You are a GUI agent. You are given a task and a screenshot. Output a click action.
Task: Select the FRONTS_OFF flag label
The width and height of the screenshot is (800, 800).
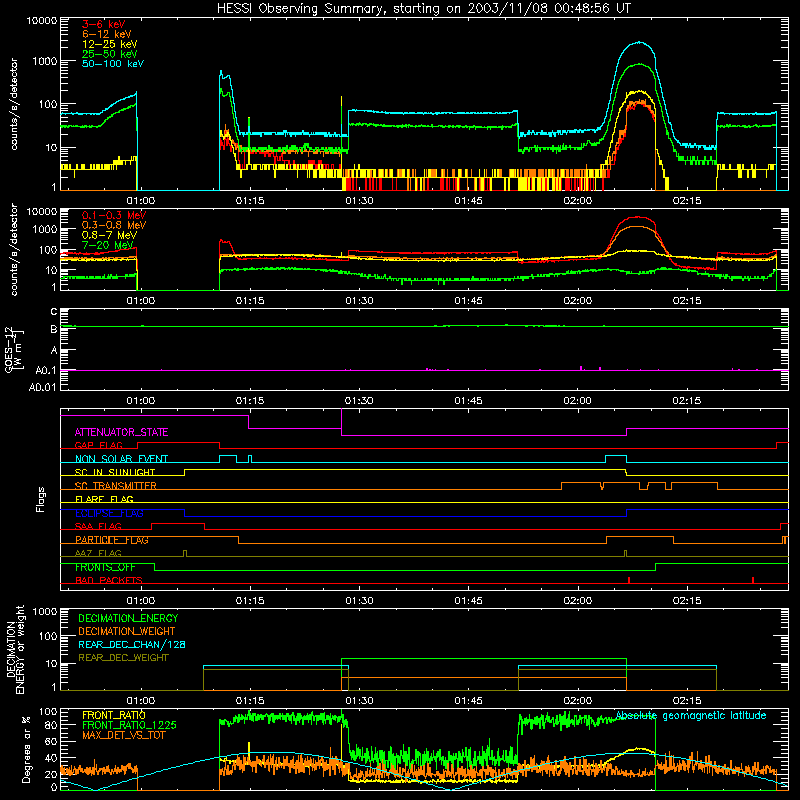pos(105,567)
